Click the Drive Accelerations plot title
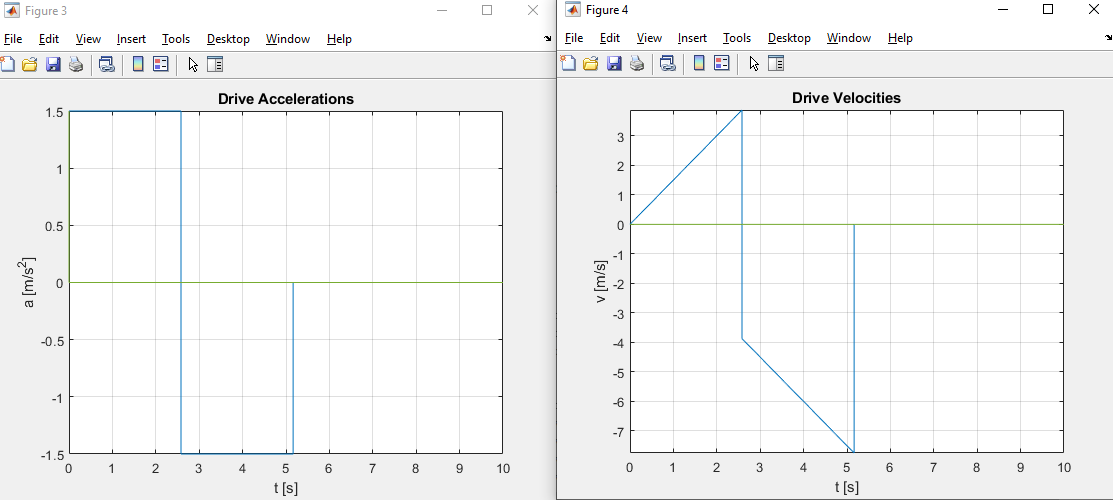The height and width of the screenshot is (500, 1113). click(285, 99)
